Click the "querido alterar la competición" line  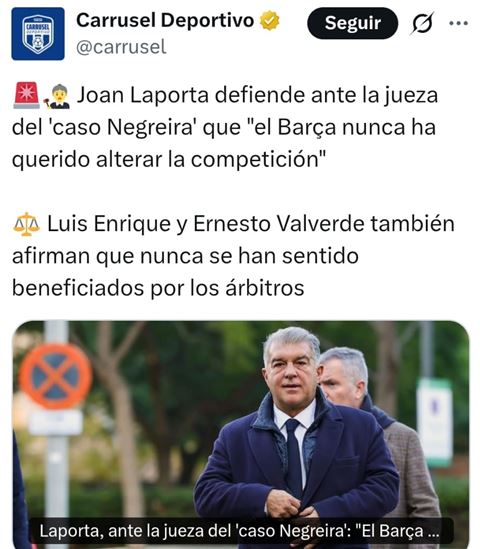(x=169, y=160)
